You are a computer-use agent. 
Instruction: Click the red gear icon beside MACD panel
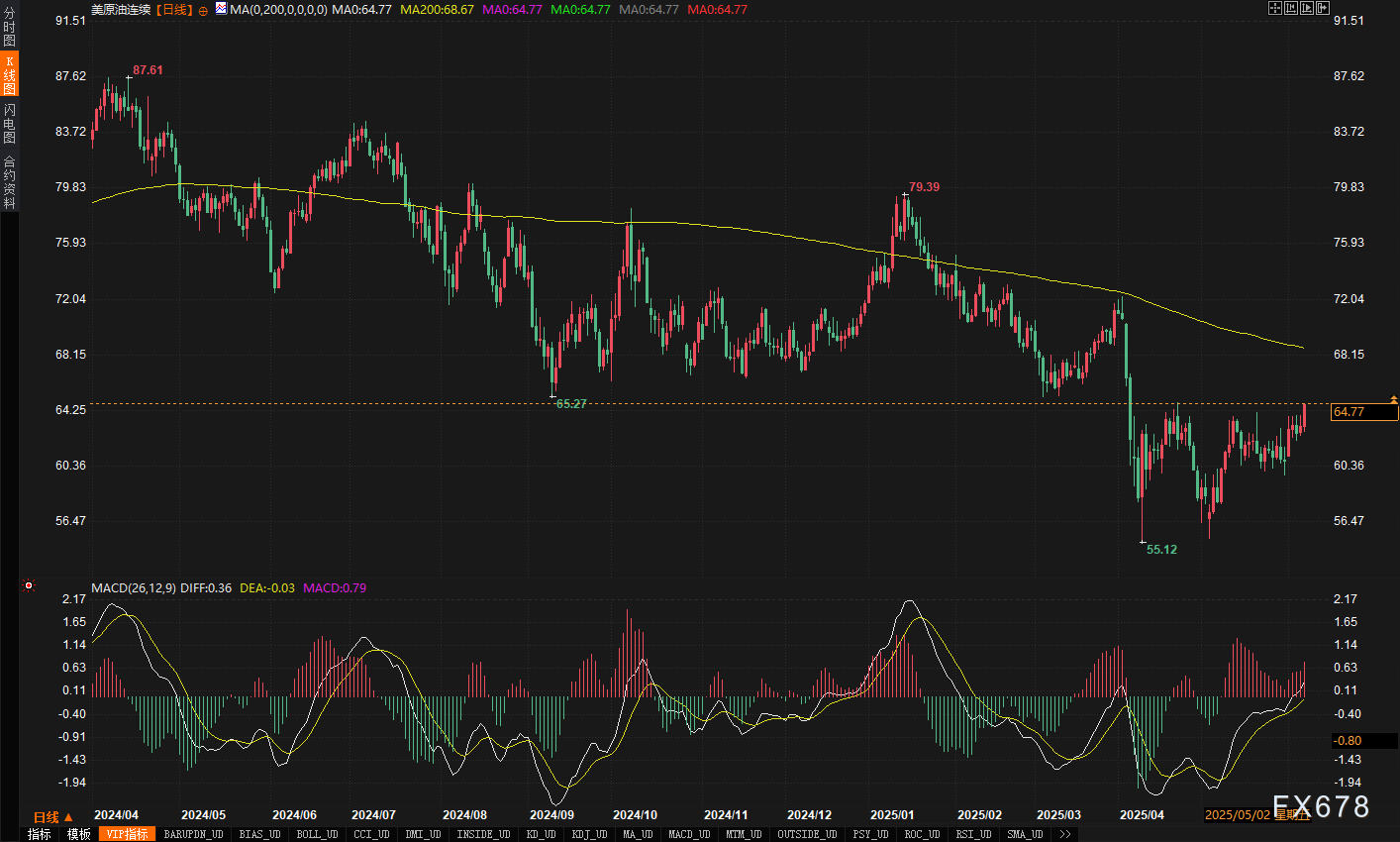(29, 585)
